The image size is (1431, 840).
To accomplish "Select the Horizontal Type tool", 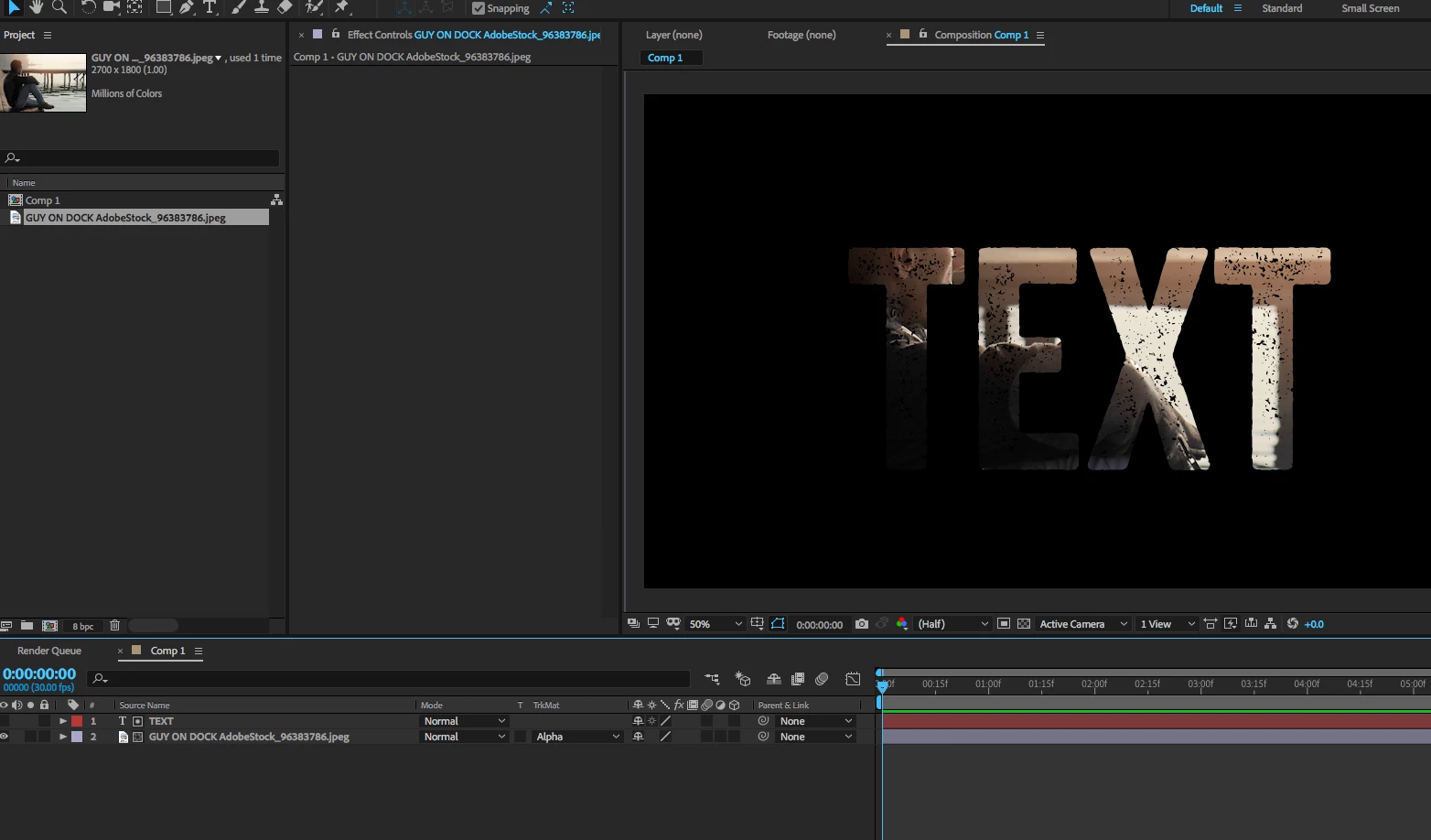I will click(210, 7).
